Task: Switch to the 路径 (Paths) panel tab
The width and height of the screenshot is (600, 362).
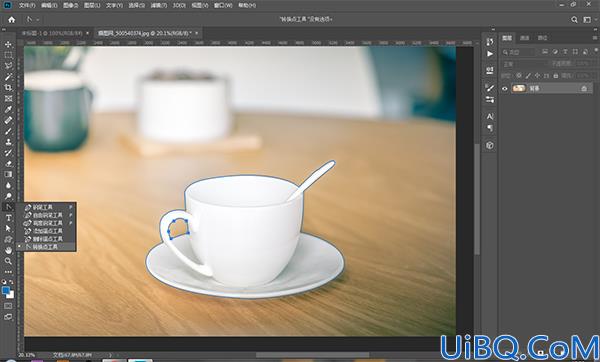Action: [542, 38]
